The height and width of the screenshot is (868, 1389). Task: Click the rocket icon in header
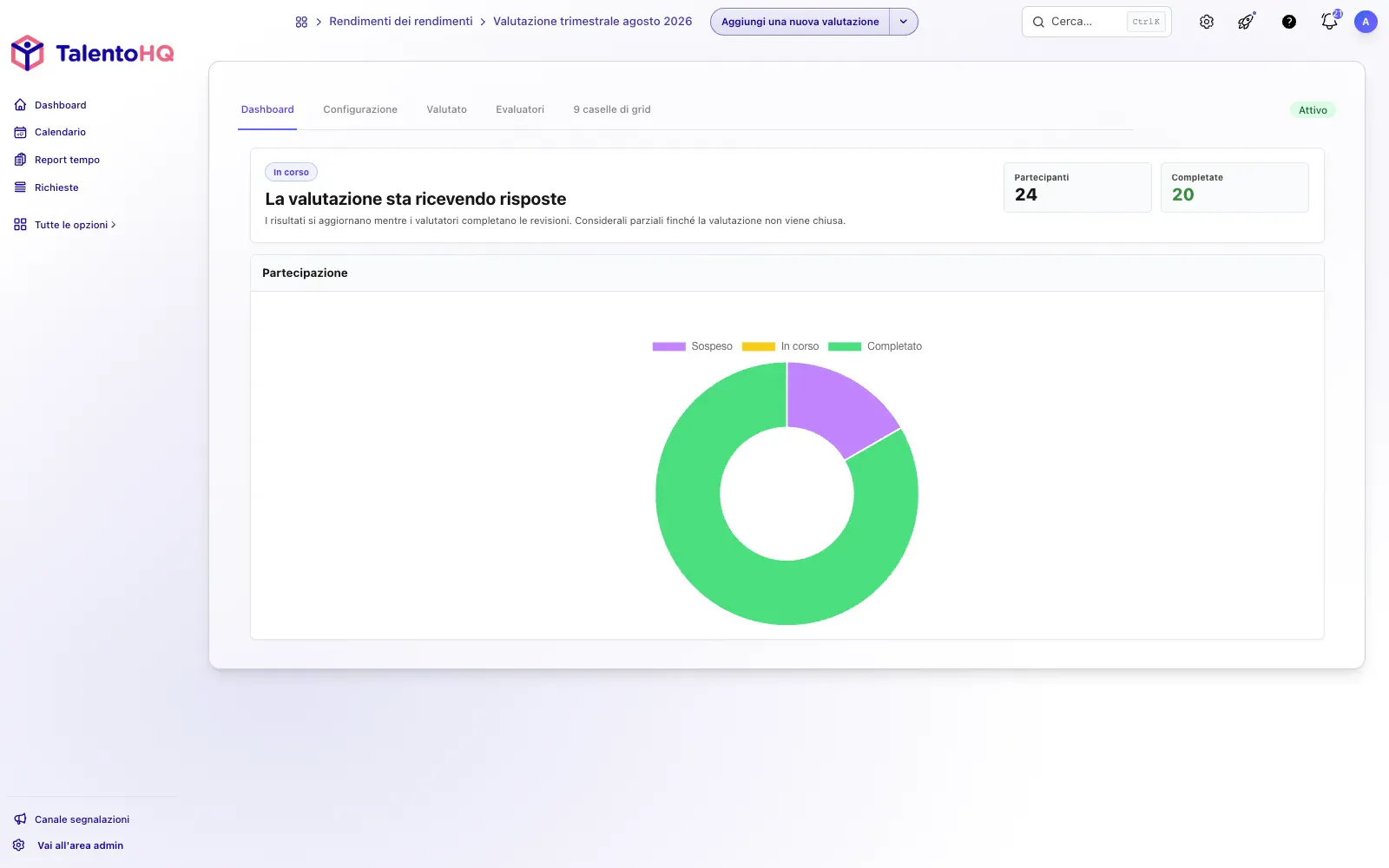pos(1247,22)
